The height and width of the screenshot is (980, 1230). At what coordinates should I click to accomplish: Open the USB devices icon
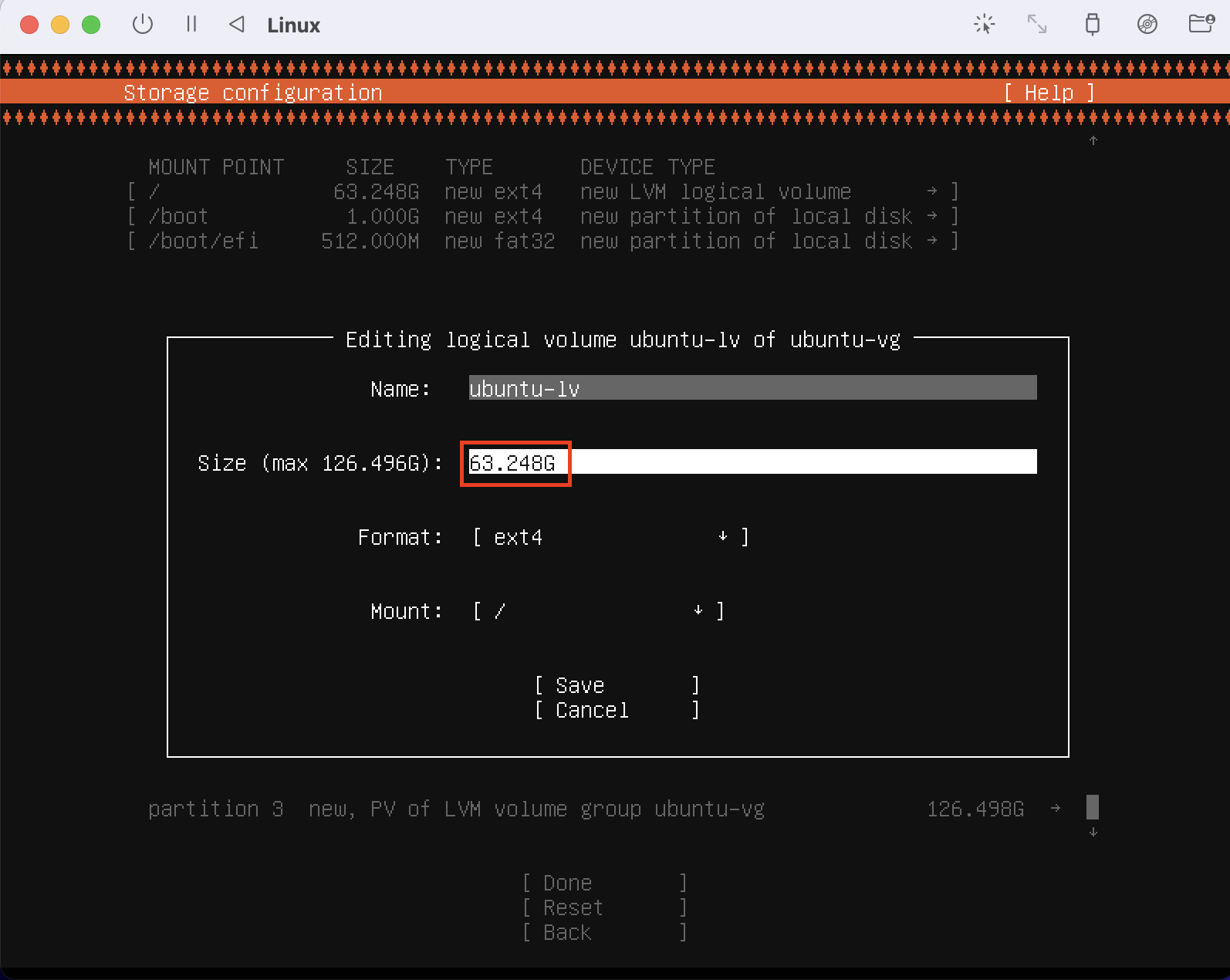tap(1092, 25)
